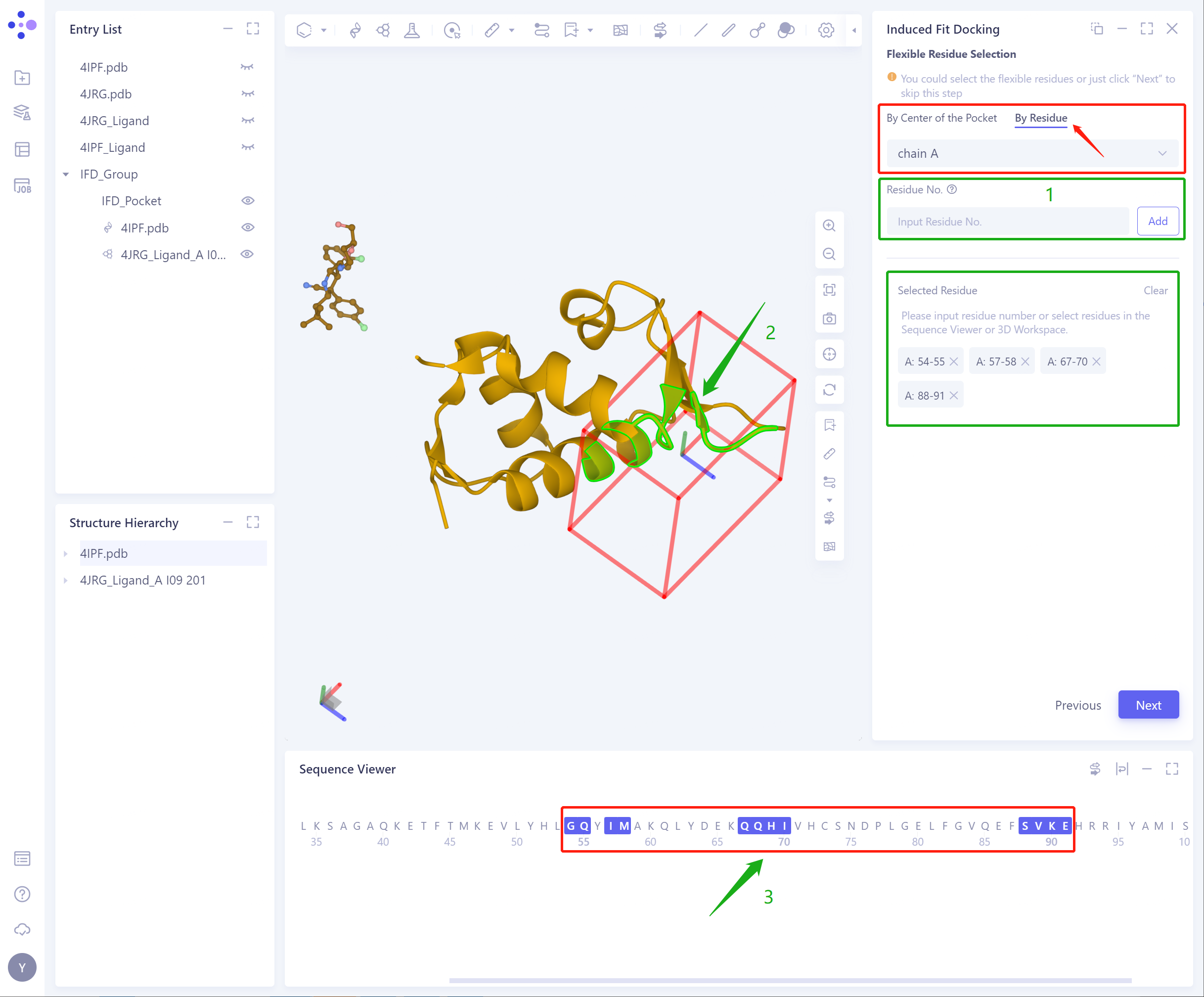1204x997 pixels.
Task: Select the flask (experiment) tool in the toolbar
Action: [413, 30]
